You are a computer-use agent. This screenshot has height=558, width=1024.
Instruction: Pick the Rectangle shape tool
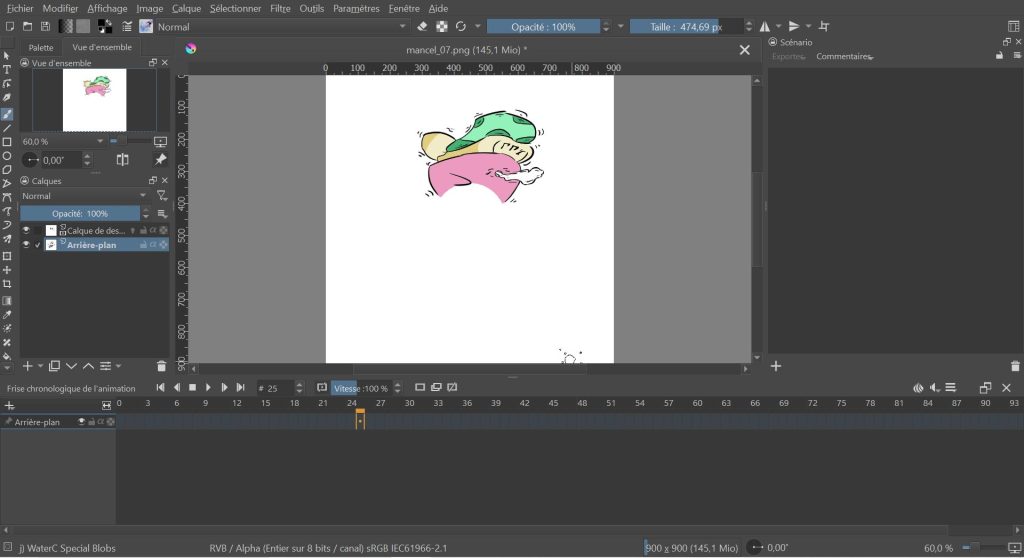(x=7, y=142)
